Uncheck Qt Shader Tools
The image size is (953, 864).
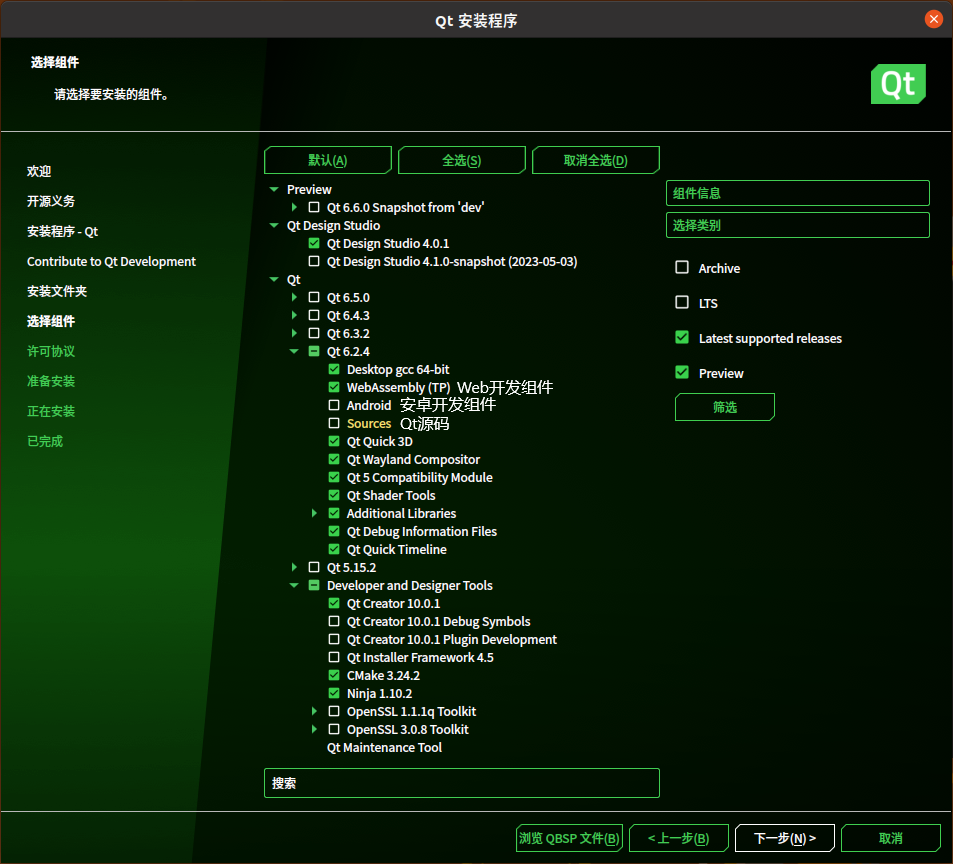[x=334, y=495]
